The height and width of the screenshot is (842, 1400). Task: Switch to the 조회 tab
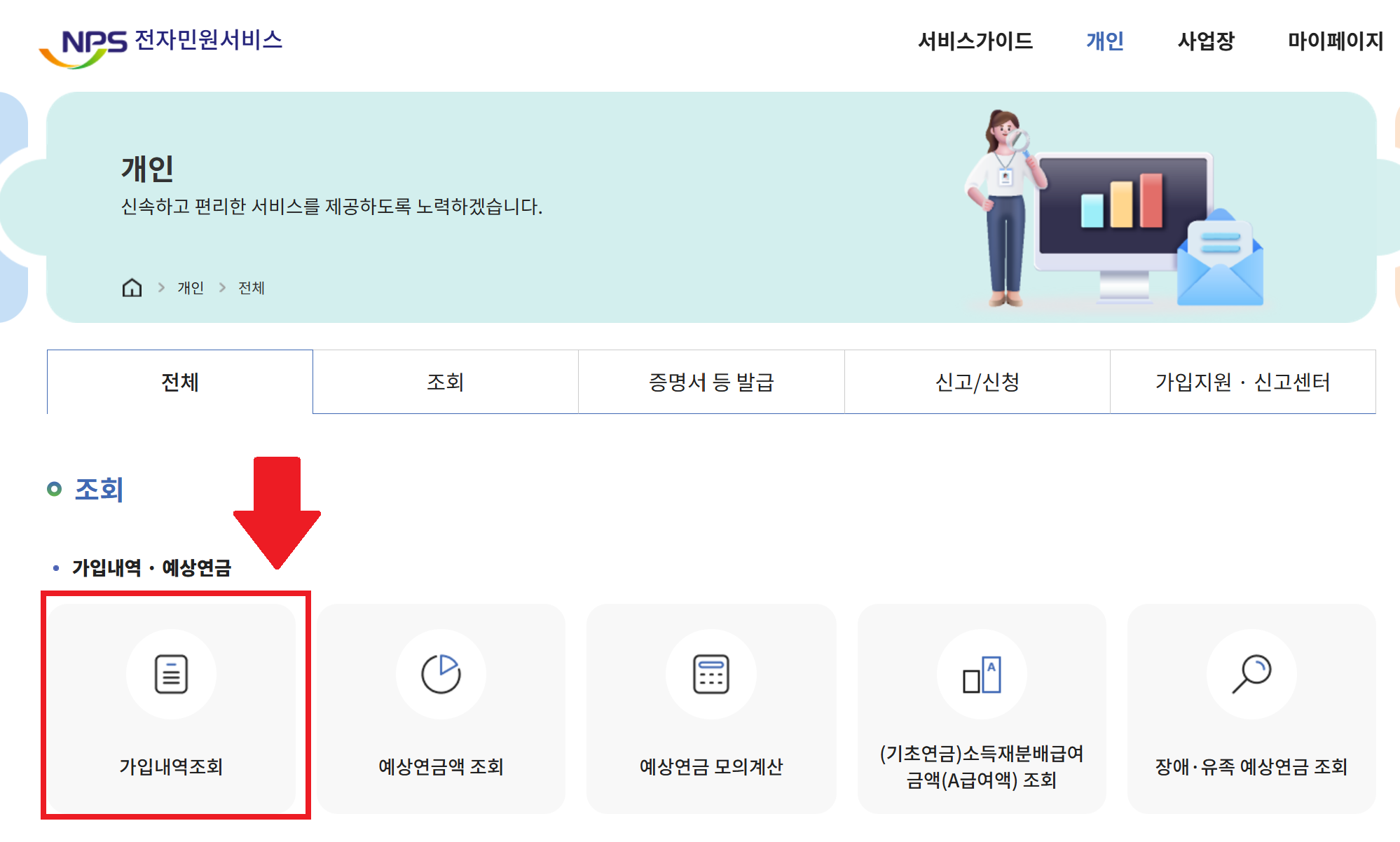(446, 382)
